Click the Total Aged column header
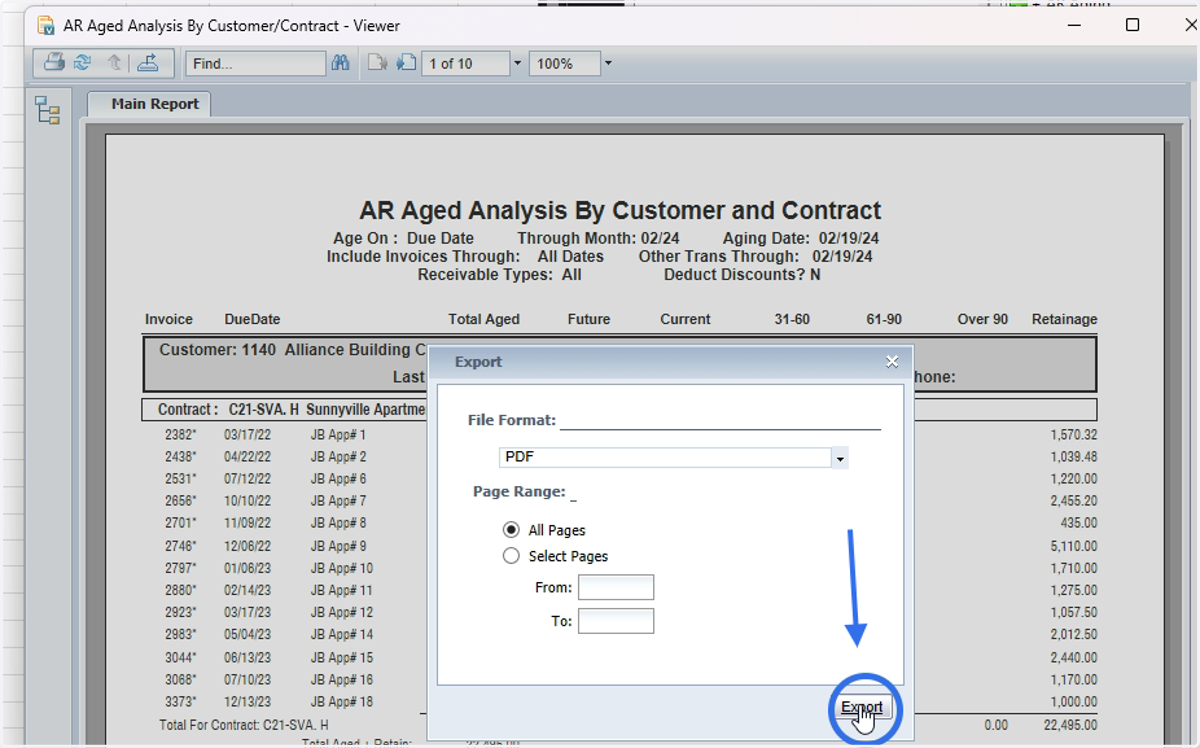 point(484,319)
